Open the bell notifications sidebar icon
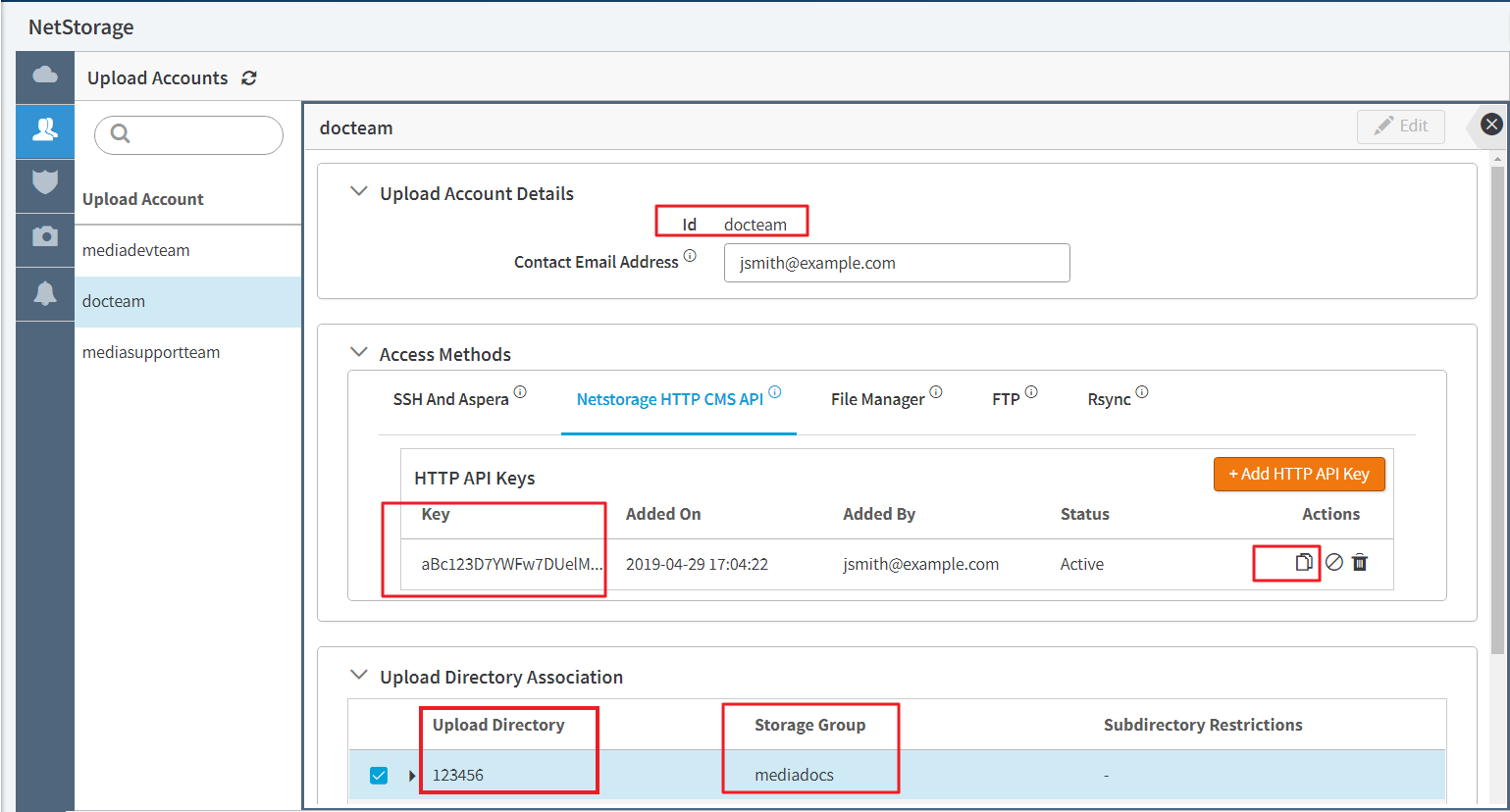 click(x=45, y=293)
